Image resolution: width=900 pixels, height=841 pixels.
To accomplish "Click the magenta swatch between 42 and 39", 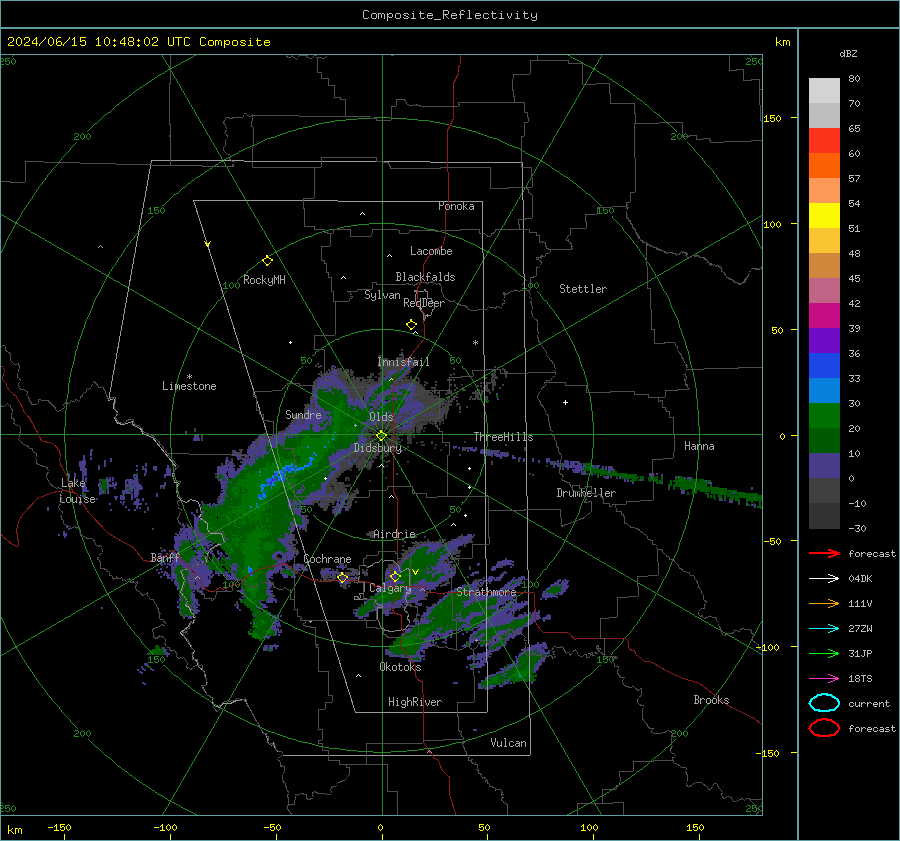I will click(824, 316).
